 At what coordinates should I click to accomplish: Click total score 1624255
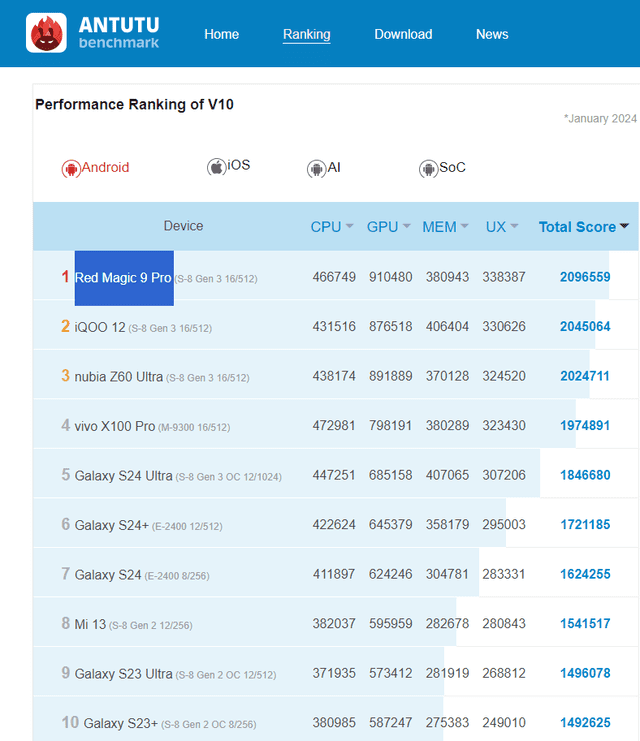coord(585,574)
